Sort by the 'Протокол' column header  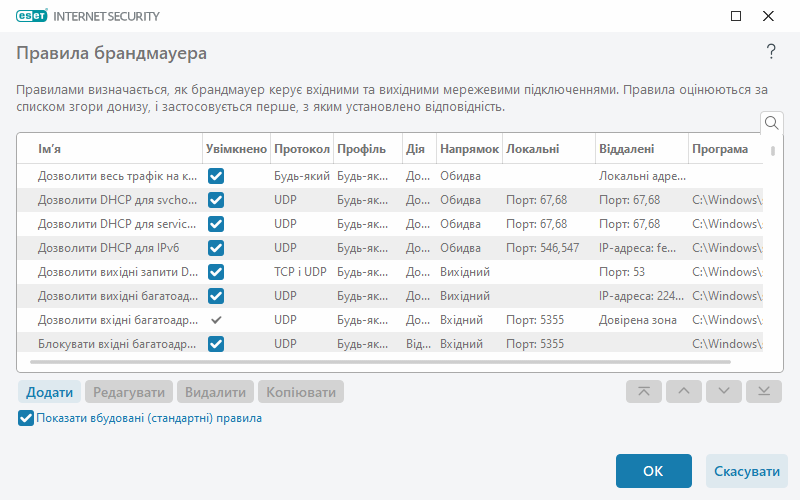[302, 149]
